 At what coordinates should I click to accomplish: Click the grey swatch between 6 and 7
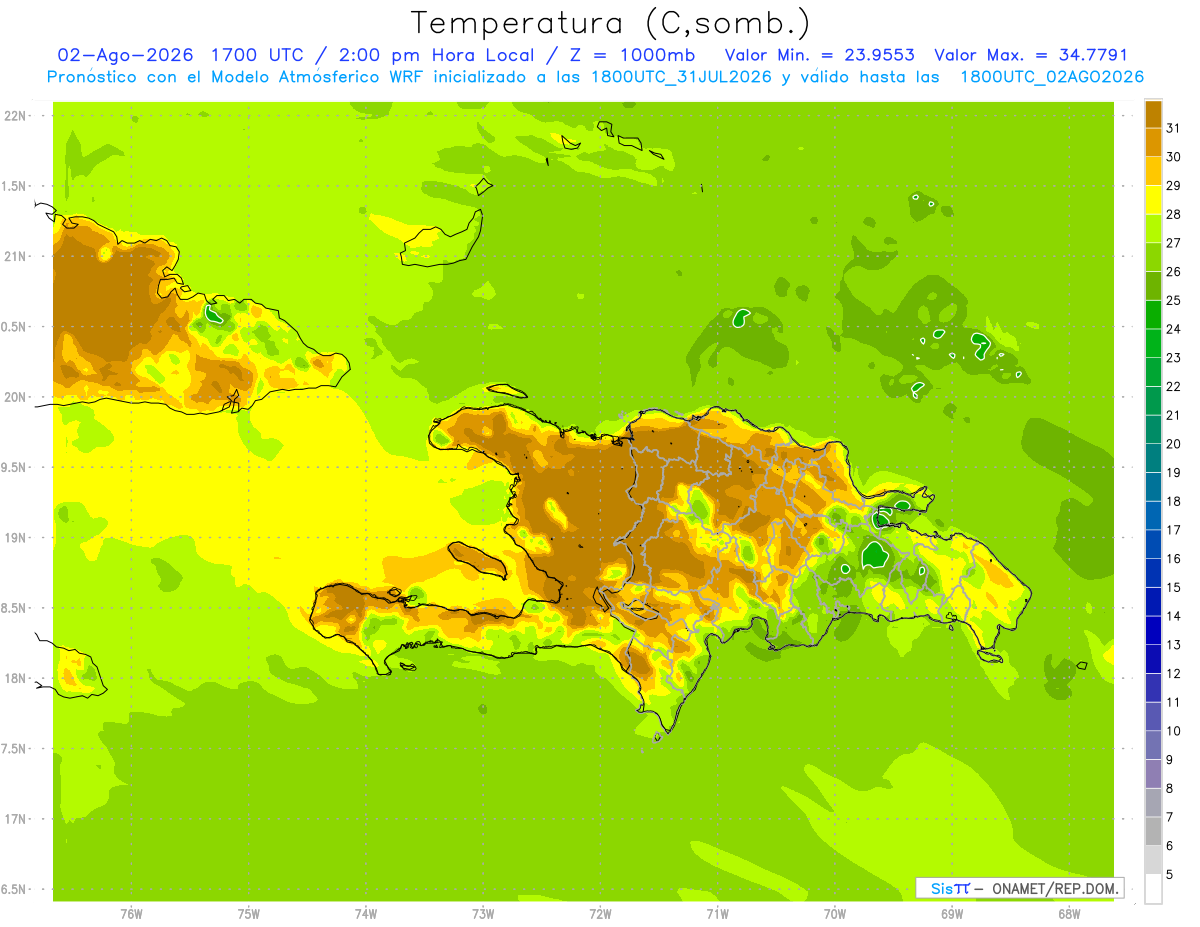pyautogui.click(x=1153, y=831)
